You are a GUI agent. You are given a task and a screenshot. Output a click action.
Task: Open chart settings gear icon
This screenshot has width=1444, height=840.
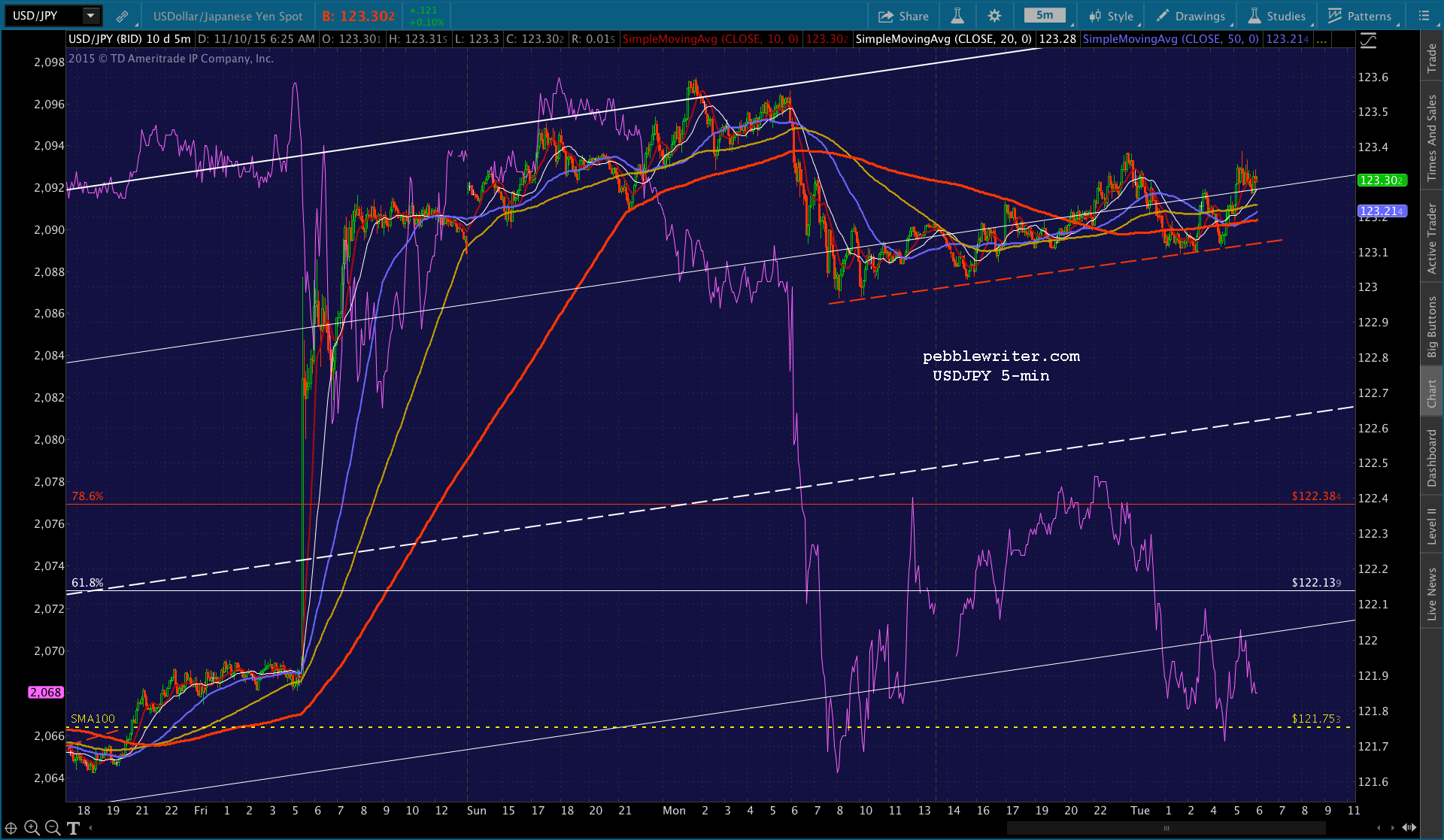[994, 16]
